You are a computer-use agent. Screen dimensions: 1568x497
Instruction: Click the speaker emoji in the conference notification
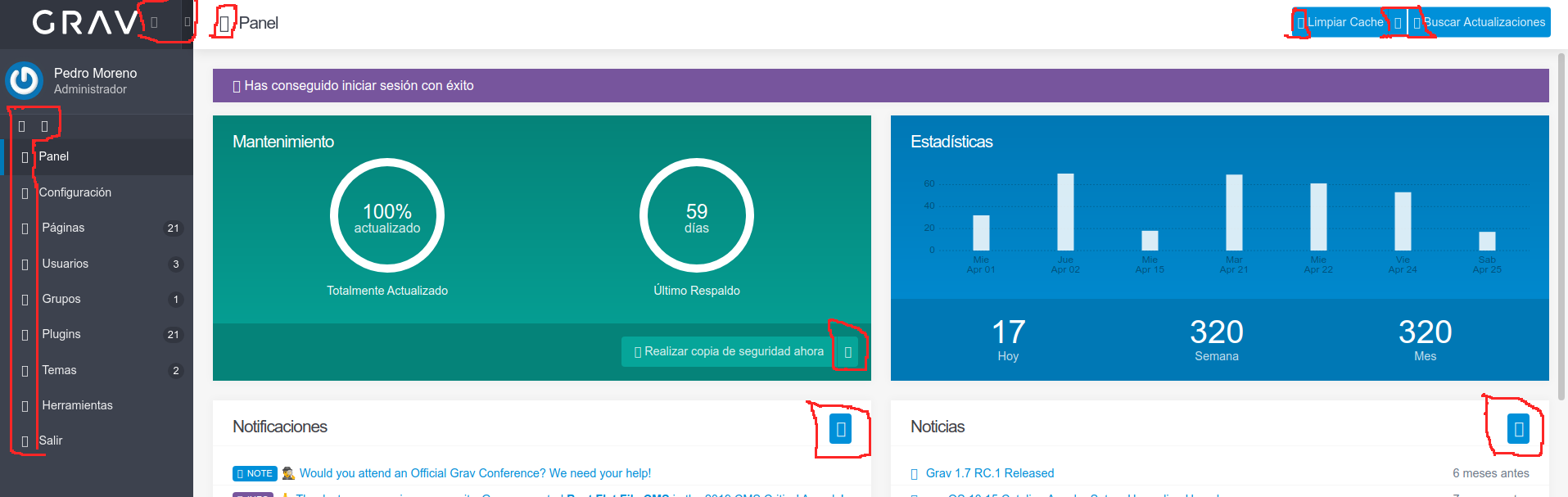(288, 473)
